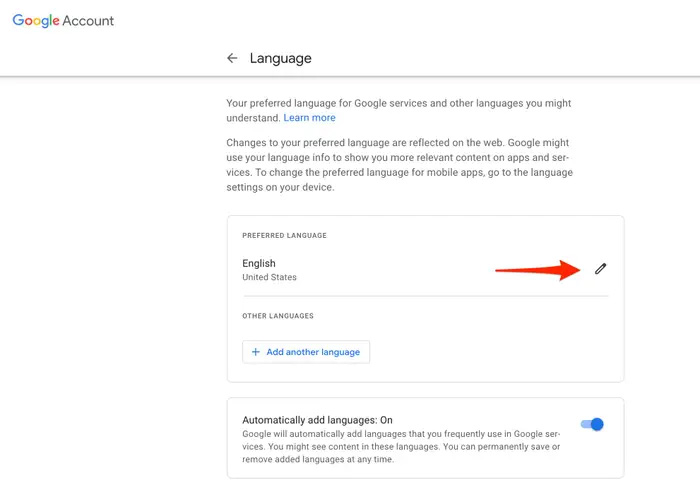Edit preferred language with pencil icon
This screenshot has width=700, height=499.
(x=600, y=269)
